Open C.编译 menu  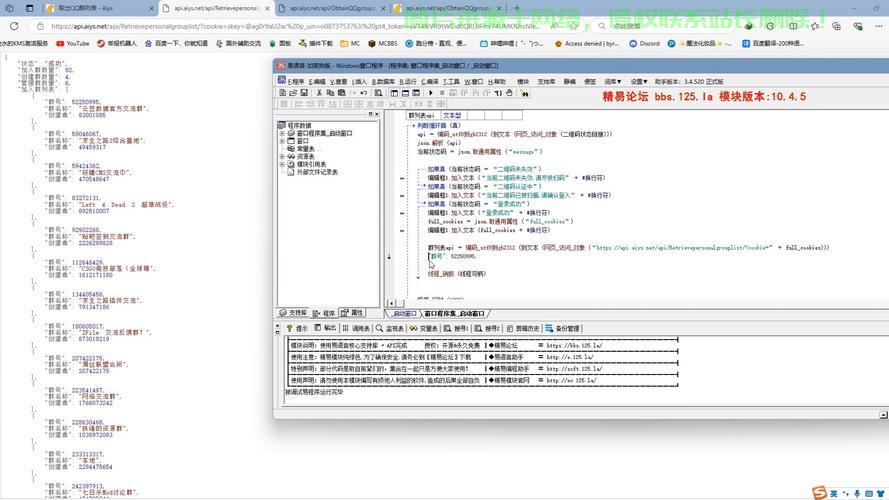(430, 82)
